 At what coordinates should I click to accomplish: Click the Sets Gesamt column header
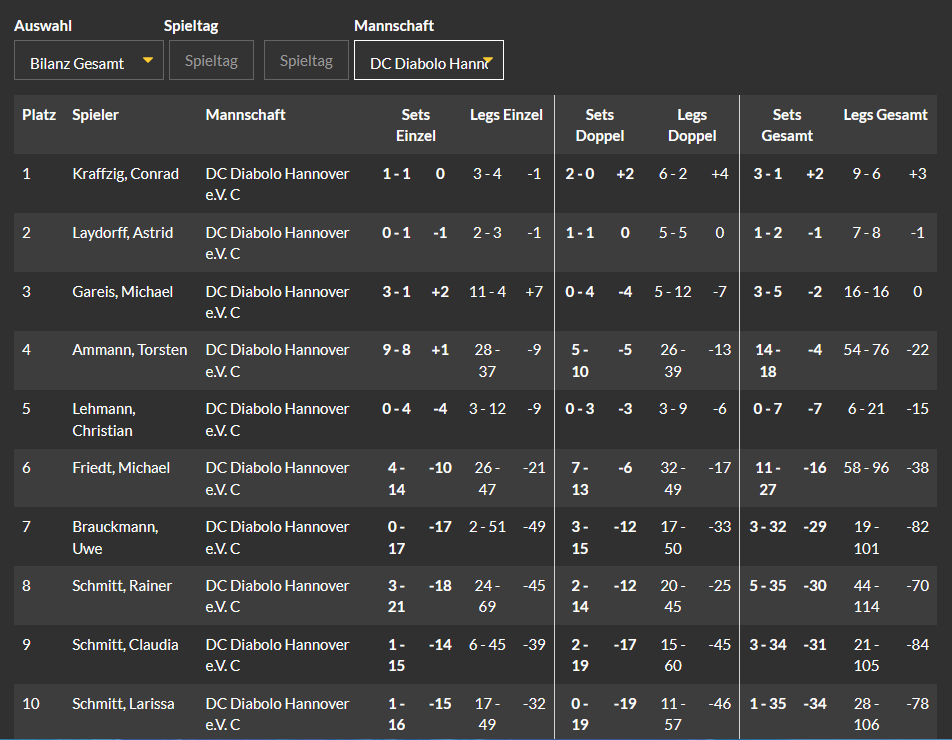787,125
